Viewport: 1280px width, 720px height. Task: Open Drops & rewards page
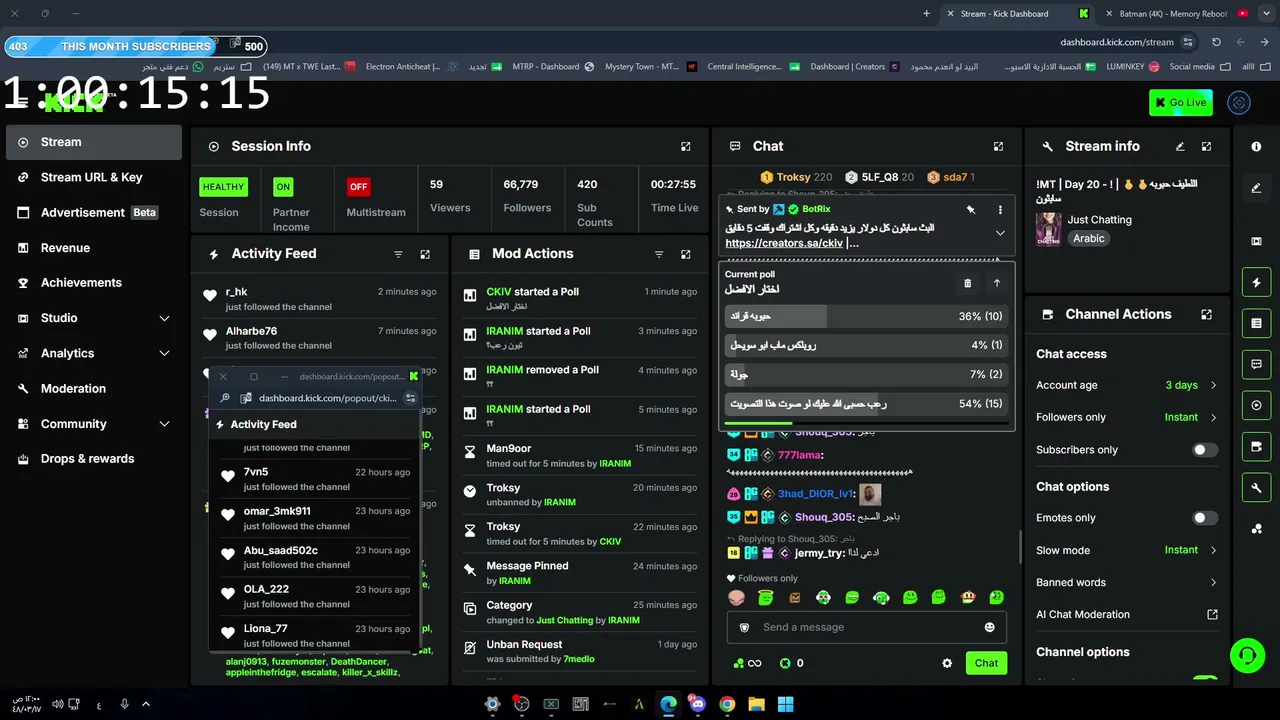click(94, 459)
